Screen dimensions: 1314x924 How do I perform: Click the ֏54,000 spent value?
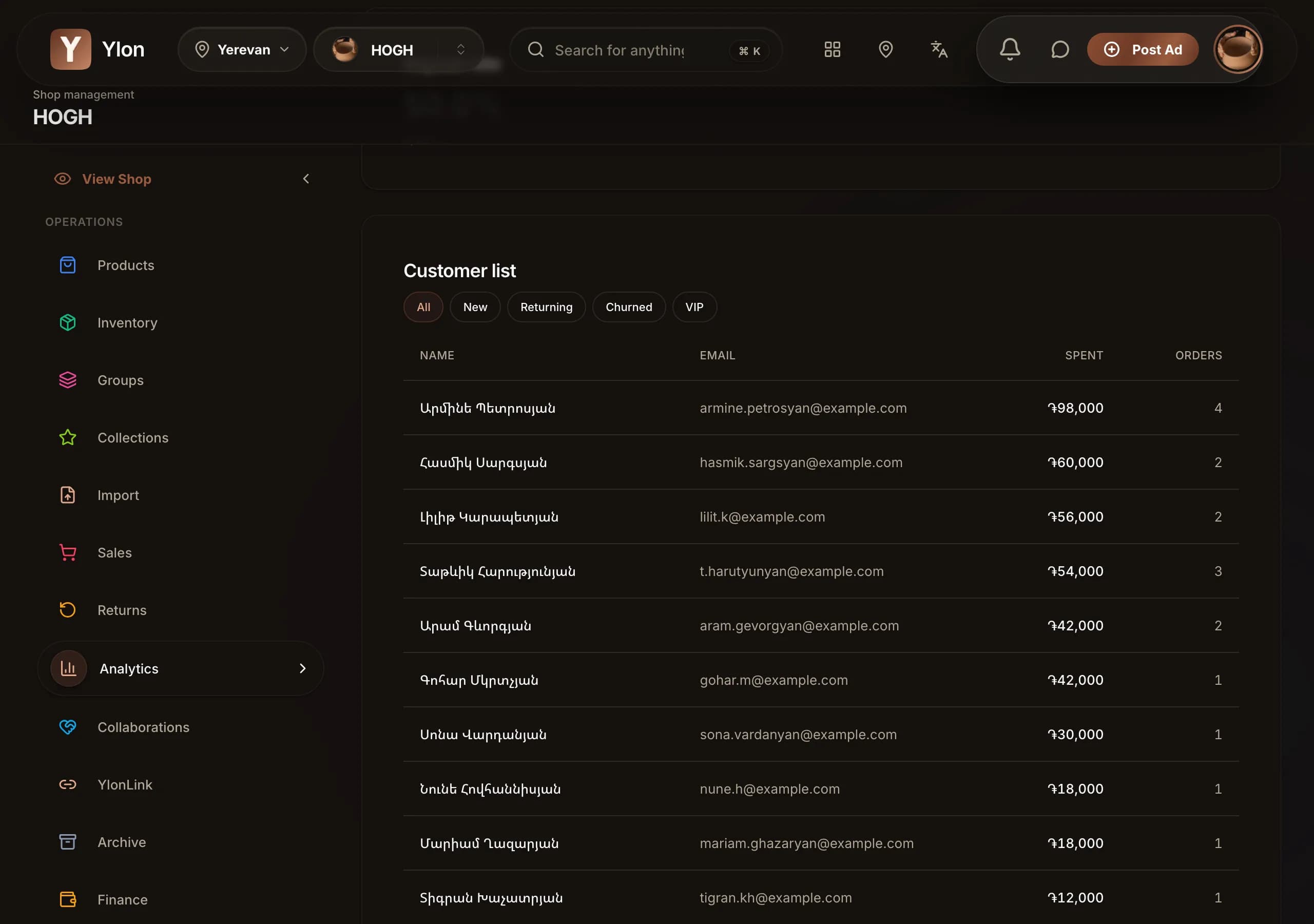[1075, 571]
